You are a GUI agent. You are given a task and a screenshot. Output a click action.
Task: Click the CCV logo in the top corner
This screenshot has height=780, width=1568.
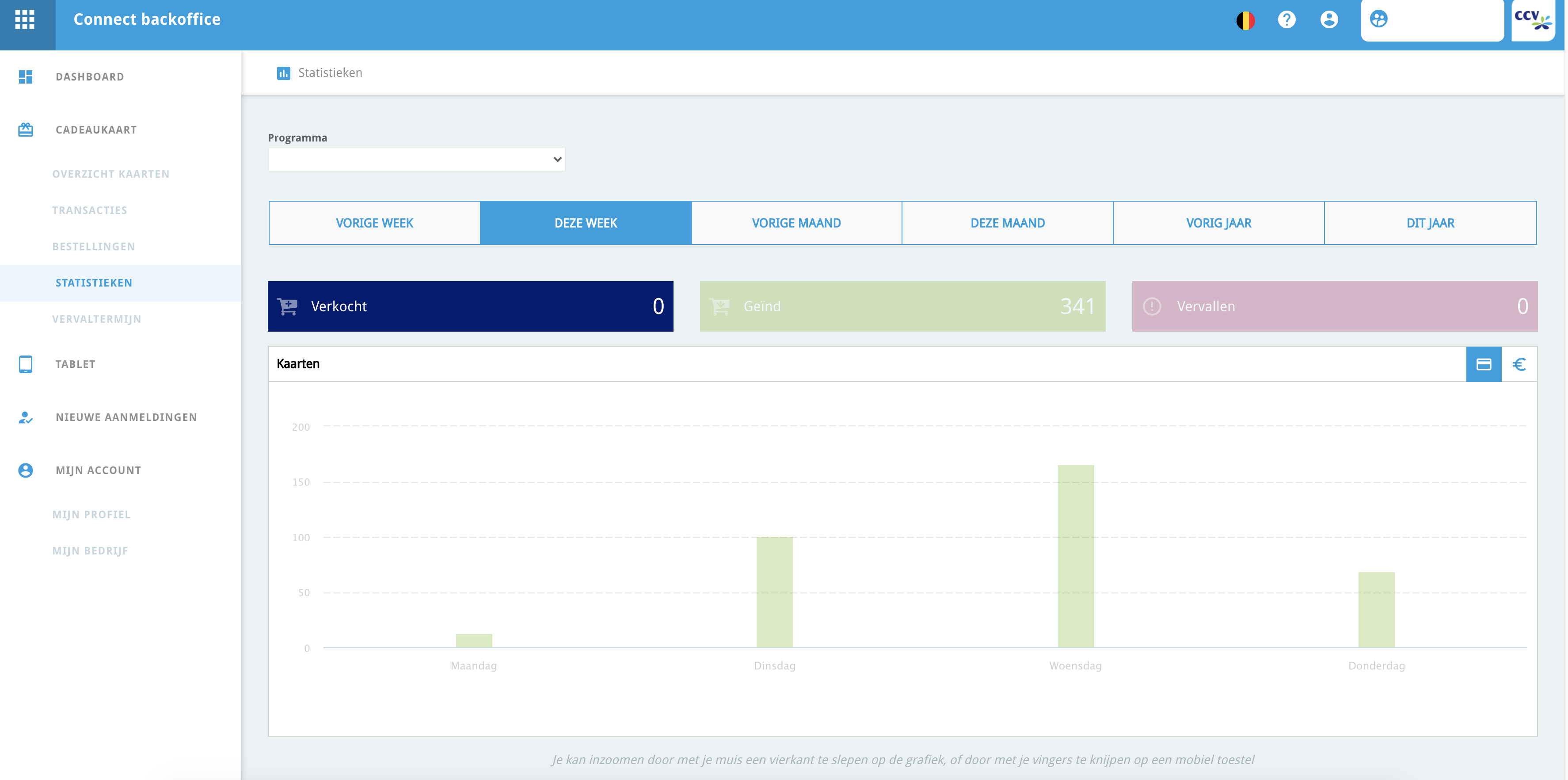pyautogui.click(x=1533, y=19)
